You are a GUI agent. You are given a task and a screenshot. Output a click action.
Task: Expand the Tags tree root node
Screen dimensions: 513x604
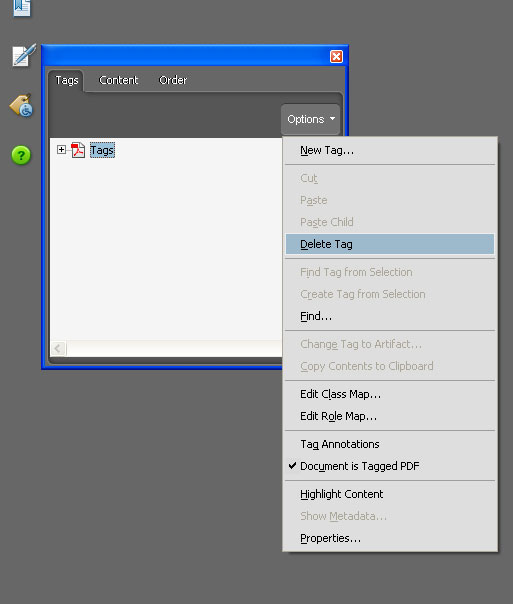point(61,149)
